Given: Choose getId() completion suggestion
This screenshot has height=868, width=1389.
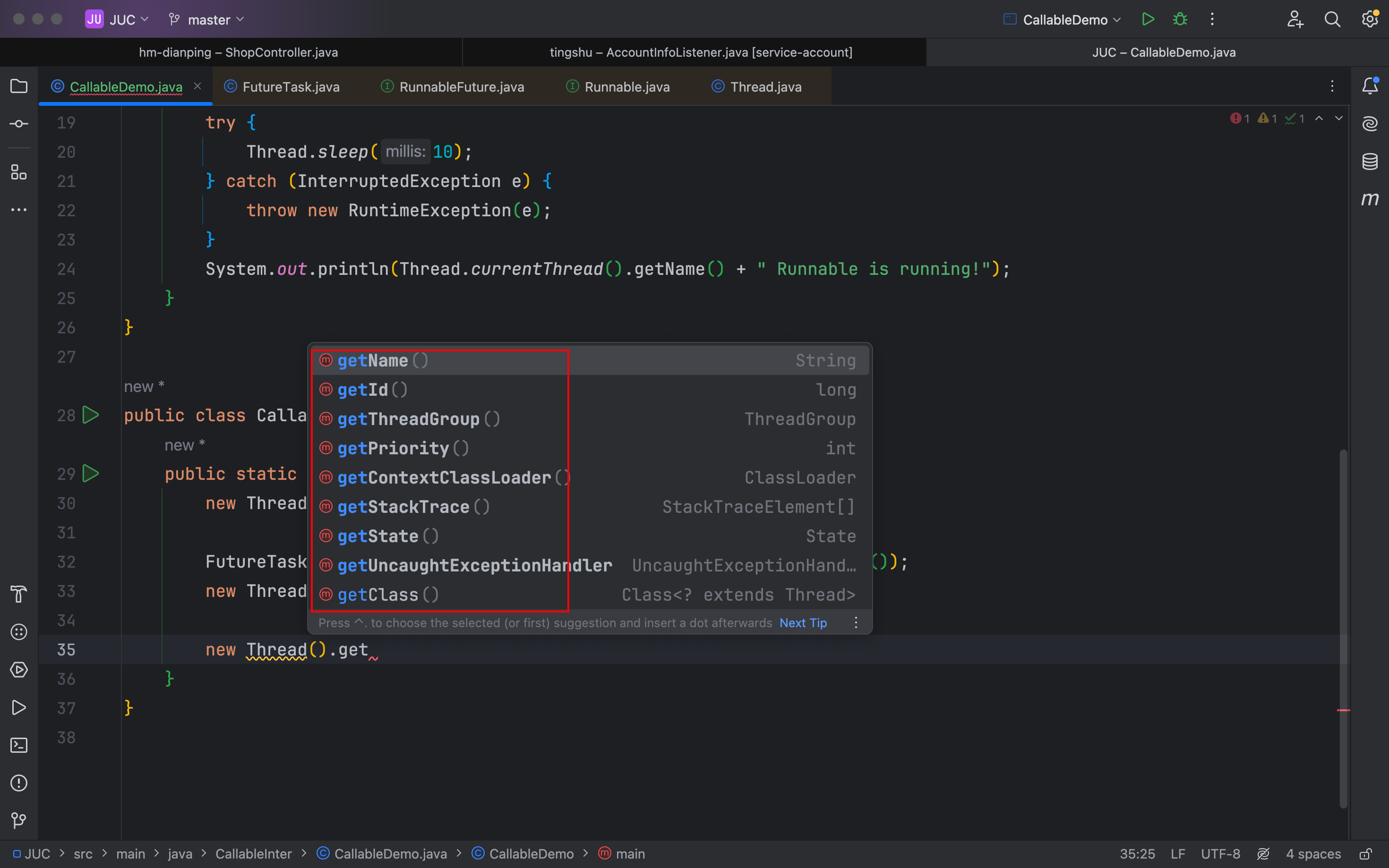Looking at the screenshot, I should (590, 390).
